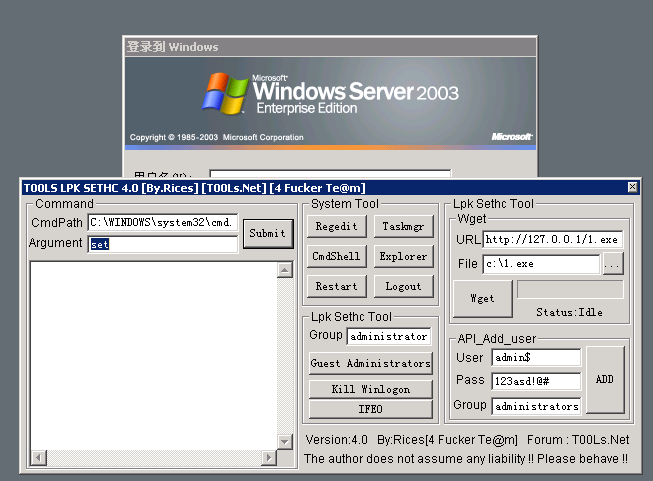Close the TOOLS LPK SETHC window
This screenshot has width=653, height=481.
(x=632, y=187)
